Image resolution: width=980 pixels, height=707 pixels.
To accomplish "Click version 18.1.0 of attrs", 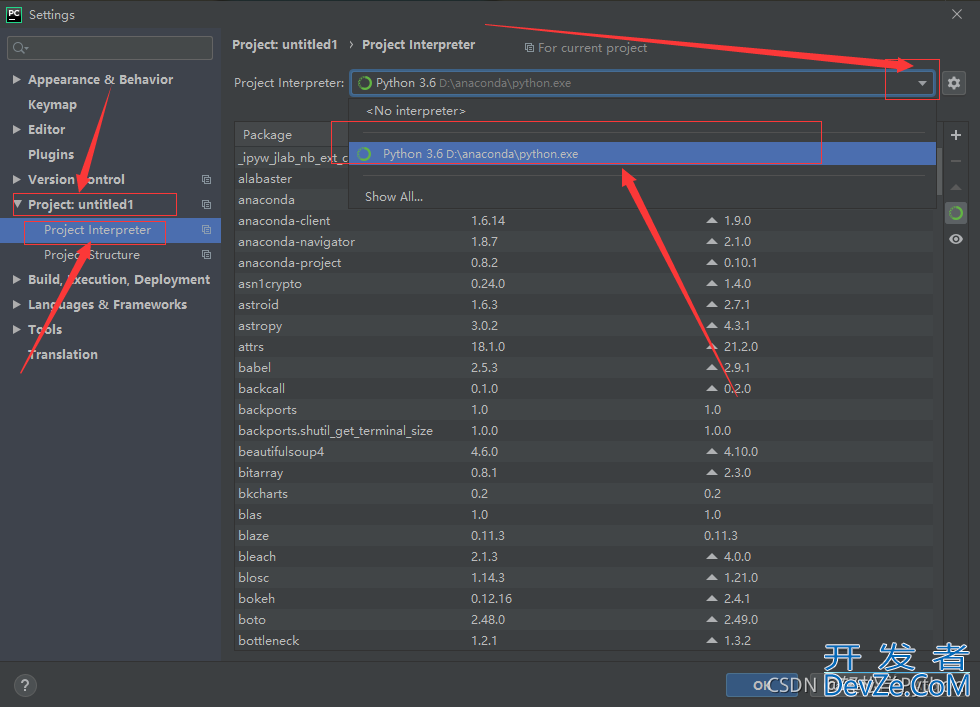I will [488, 346].
